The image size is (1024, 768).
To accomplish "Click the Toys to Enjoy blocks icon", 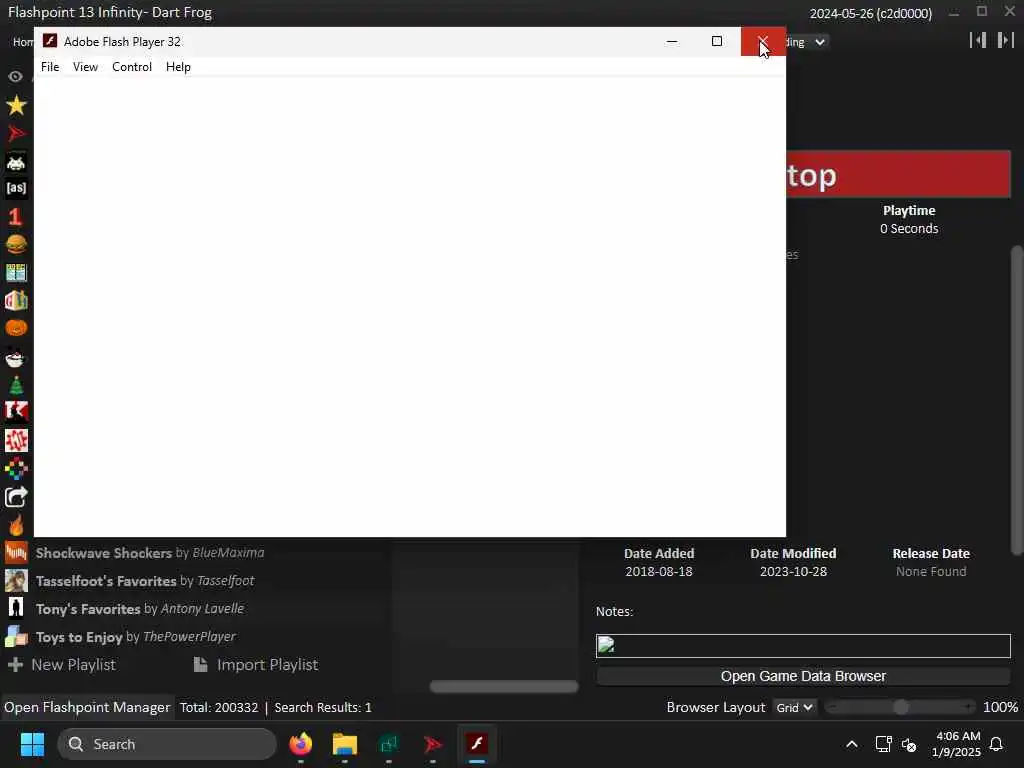I will point(16,637).
